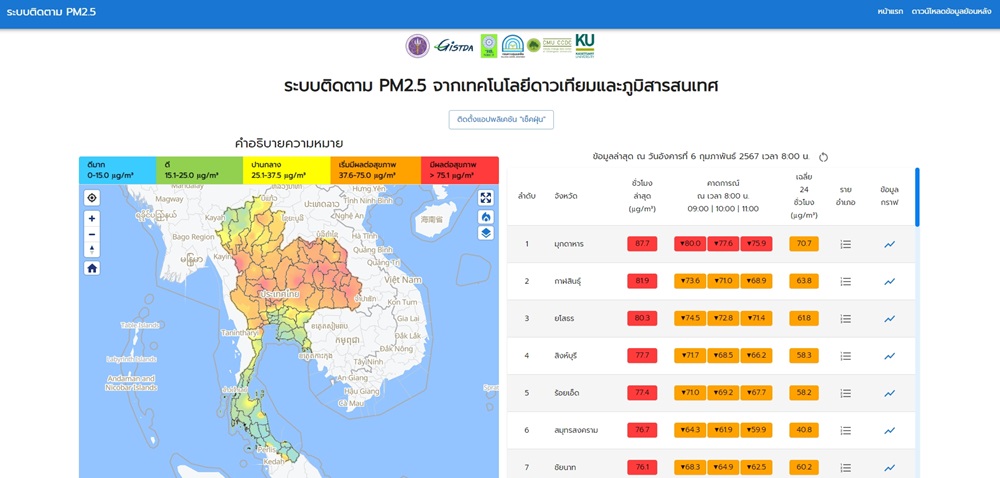Click ติดตั้งแอปพลิเคชัน "เช็คฝุ่น" button
1000x478 pixels.
point(501,119)
